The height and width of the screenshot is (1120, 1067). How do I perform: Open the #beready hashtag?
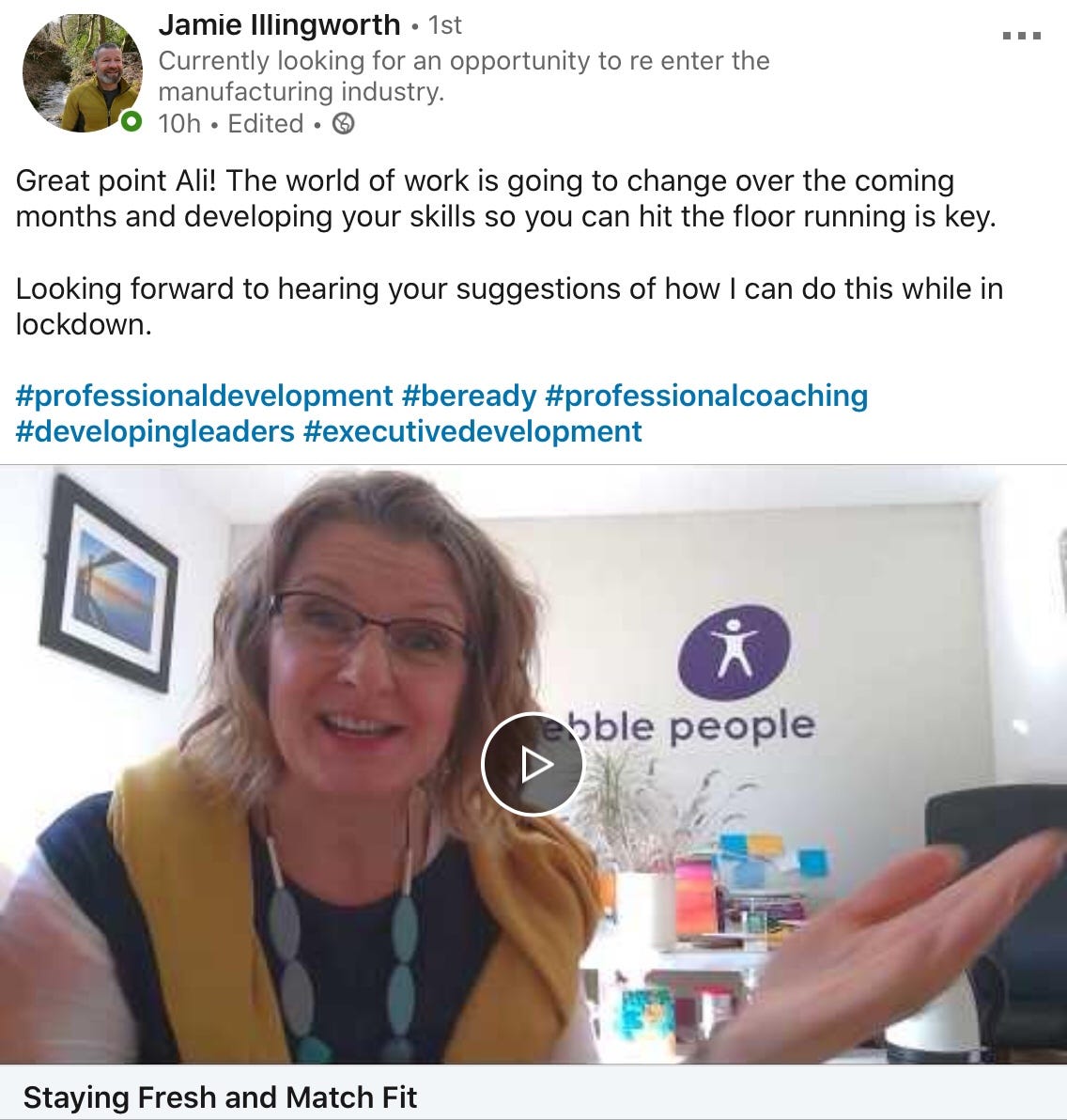click(x=470, y=396)
